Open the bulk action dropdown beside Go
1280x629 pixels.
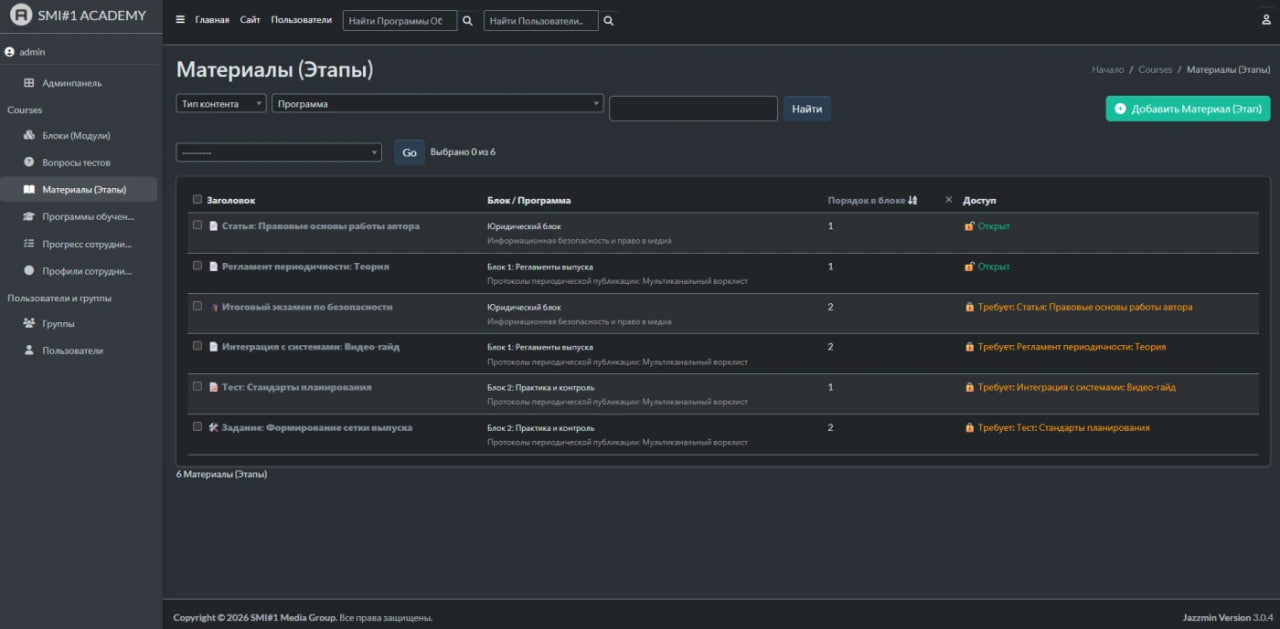pyautogui.click(x=279, y=152)
